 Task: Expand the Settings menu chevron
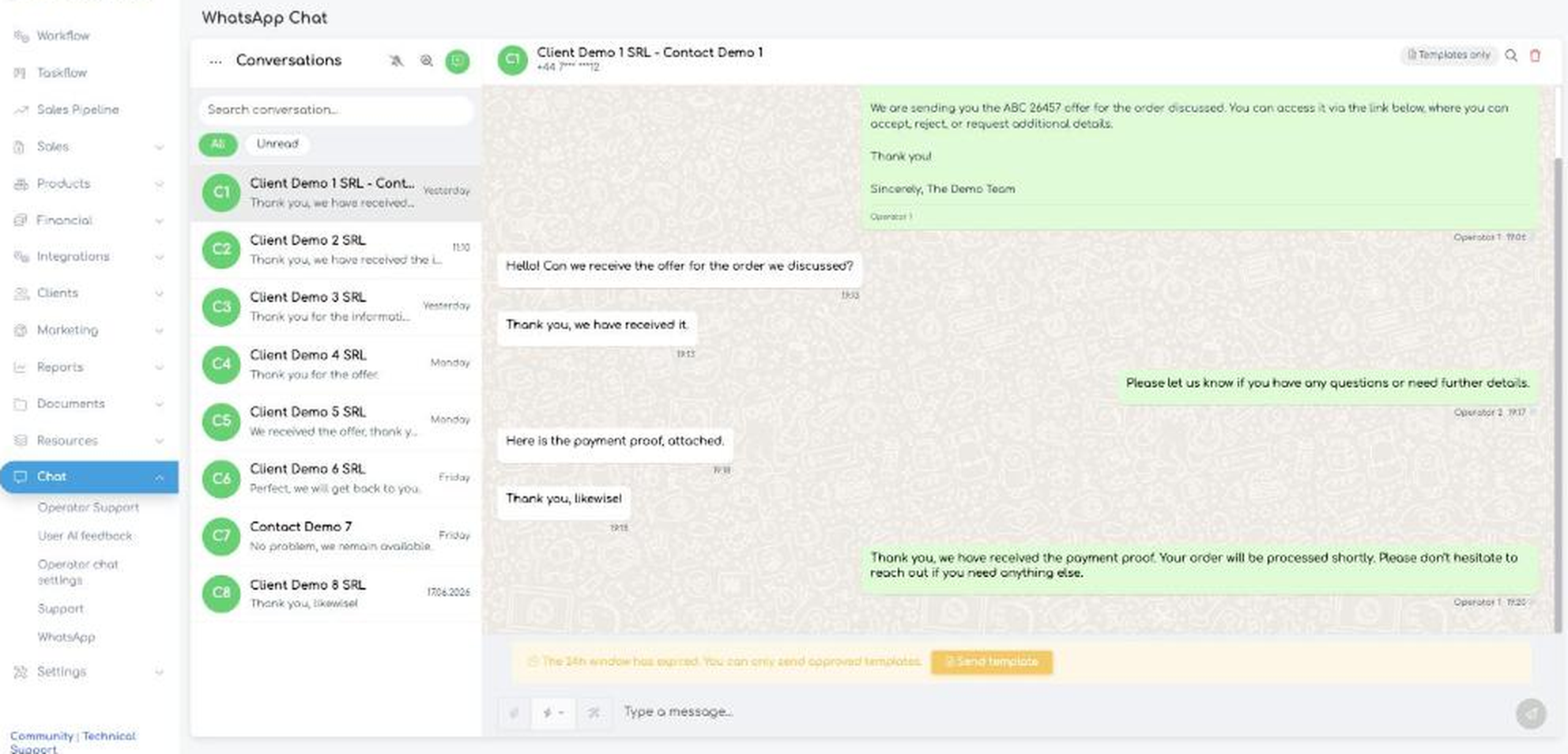[159, 673]
